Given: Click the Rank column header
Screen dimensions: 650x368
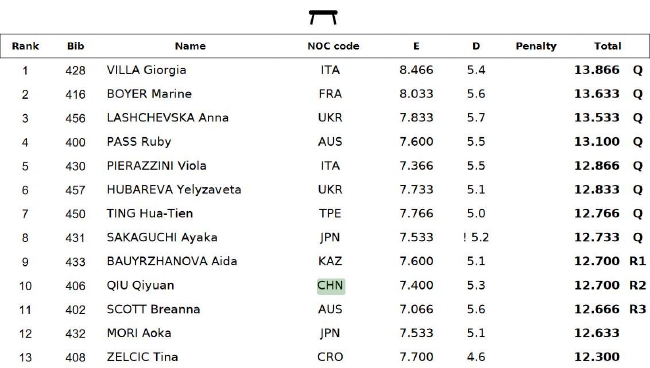Looking at the screenshot, I should pos(25,46).
